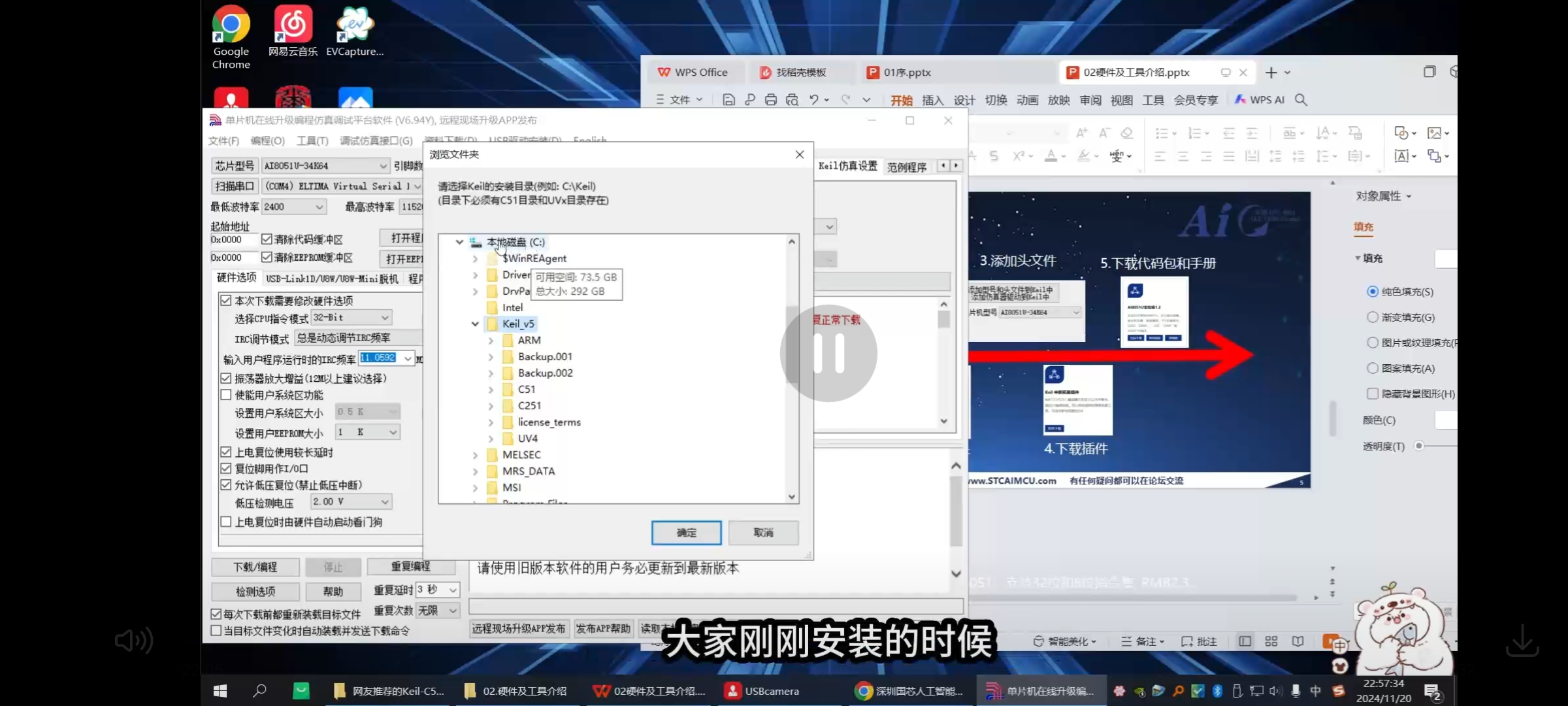Click the 透明度(T) slider handle
The width and height of the screenshot is (1568, 706).
(1419, 446)
